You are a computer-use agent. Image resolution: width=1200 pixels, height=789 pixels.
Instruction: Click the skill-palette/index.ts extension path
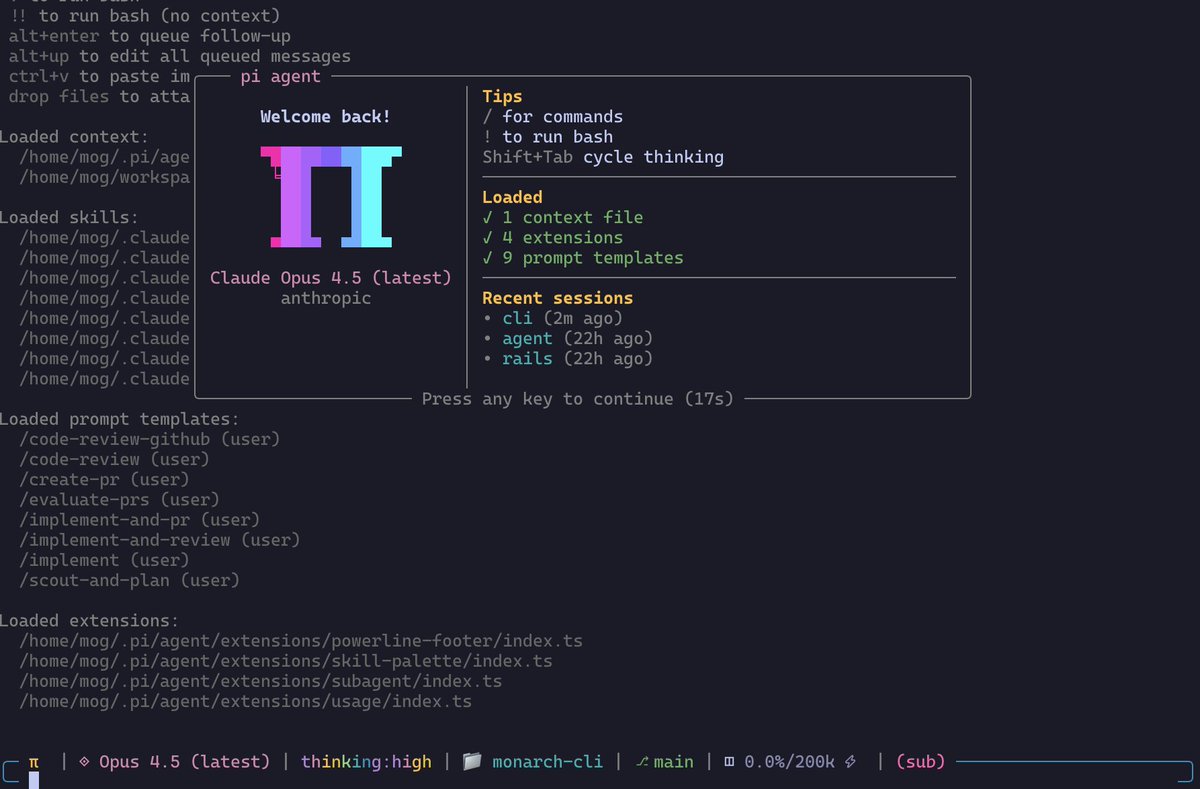[x=286, y=661]
